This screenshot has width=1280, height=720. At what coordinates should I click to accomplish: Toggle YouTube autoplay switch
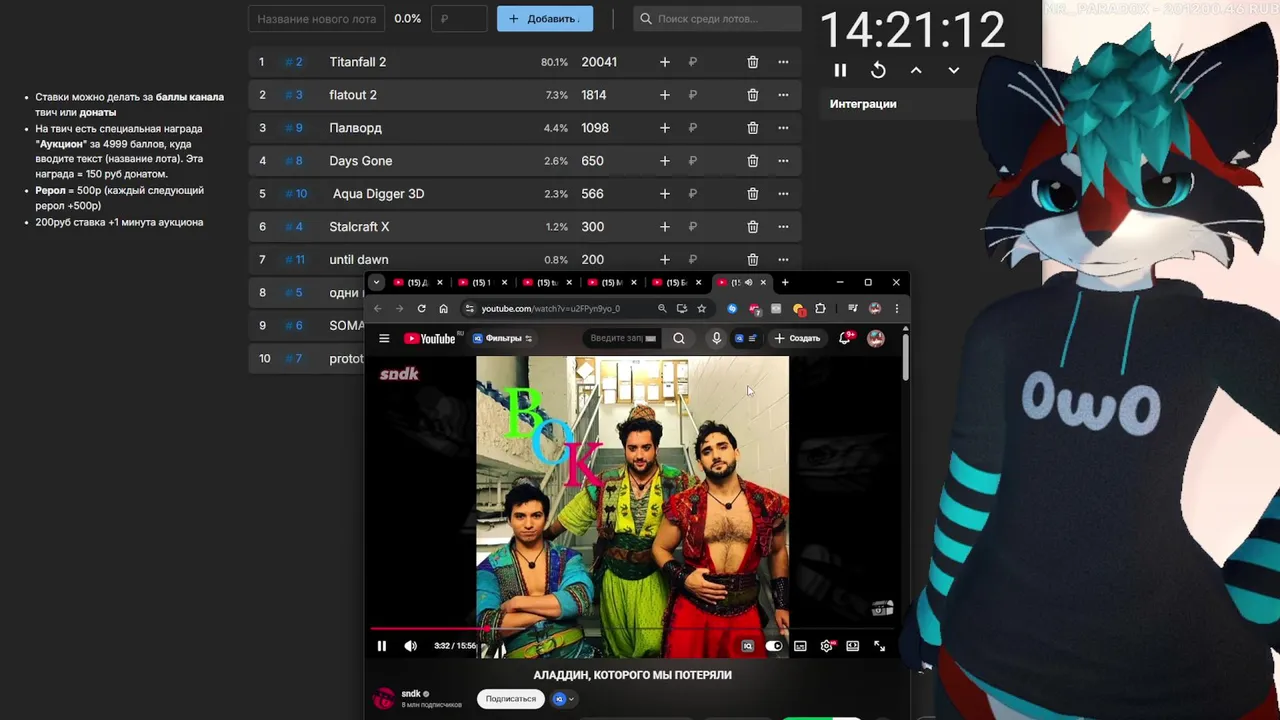774,646
